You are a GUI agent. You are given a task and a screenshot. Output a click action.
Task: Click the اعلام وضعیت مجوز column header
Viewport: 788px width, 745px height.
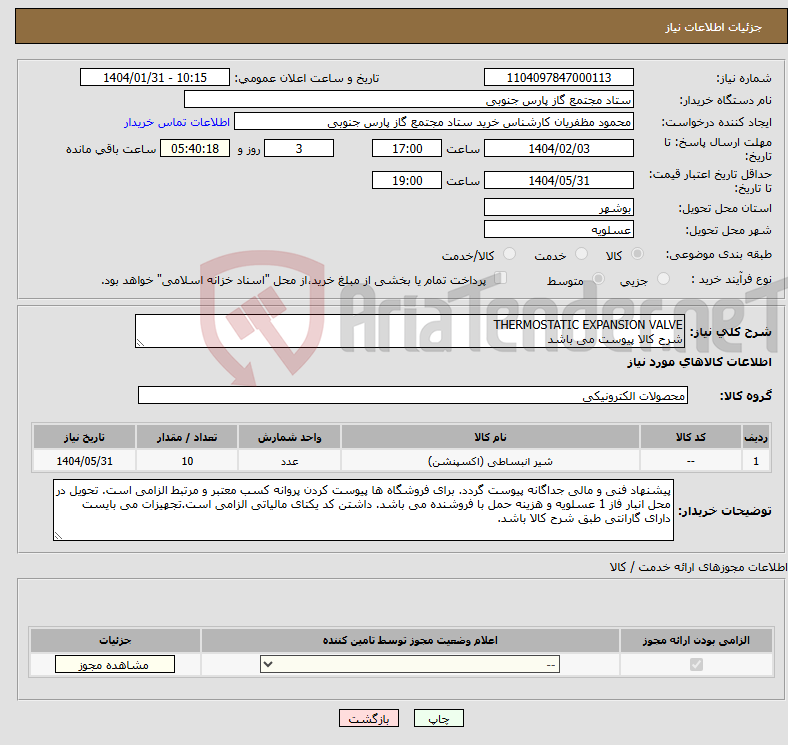(410, 640)
